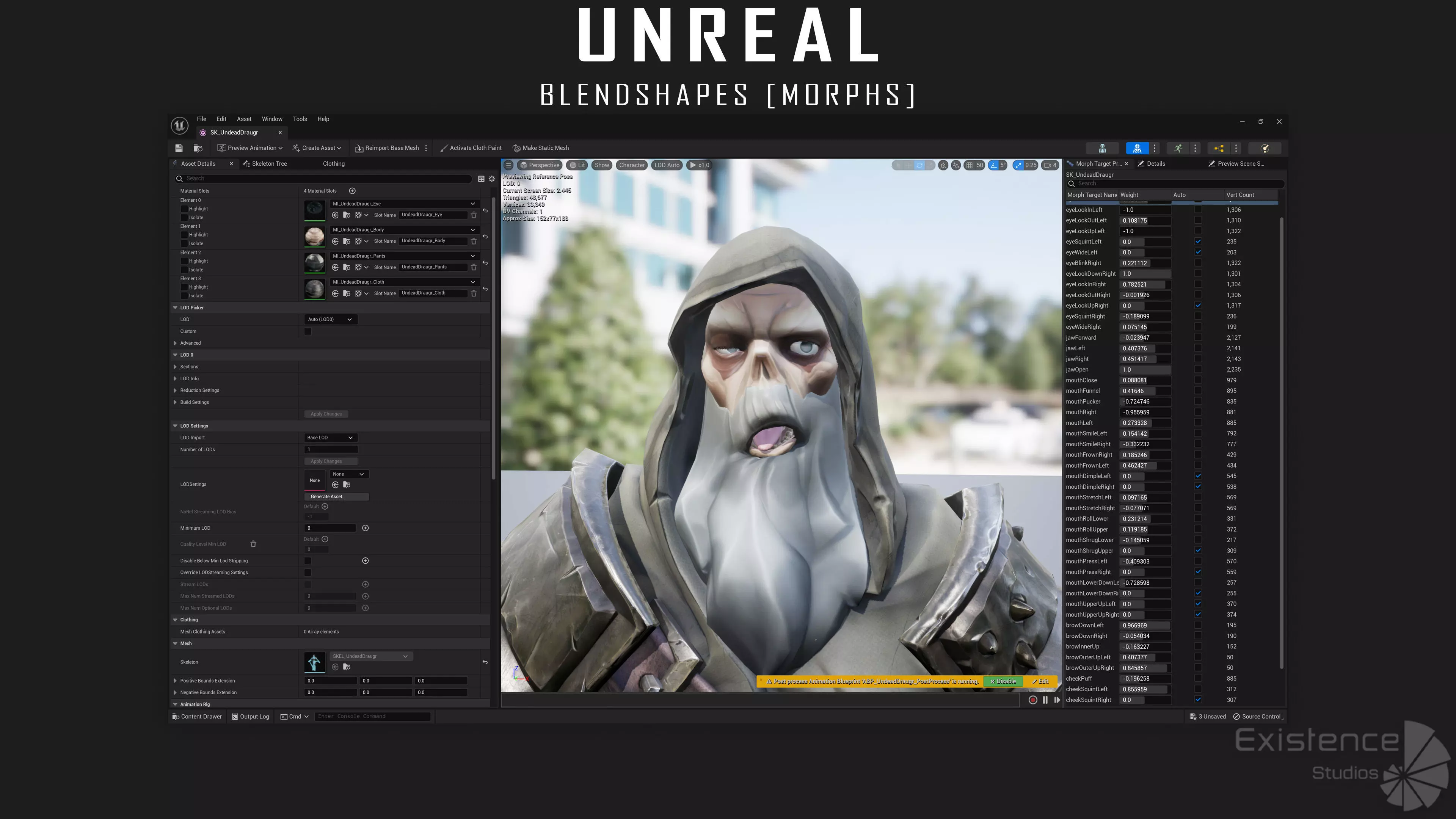Expand Positive Bounds Extension

(175, 681)
